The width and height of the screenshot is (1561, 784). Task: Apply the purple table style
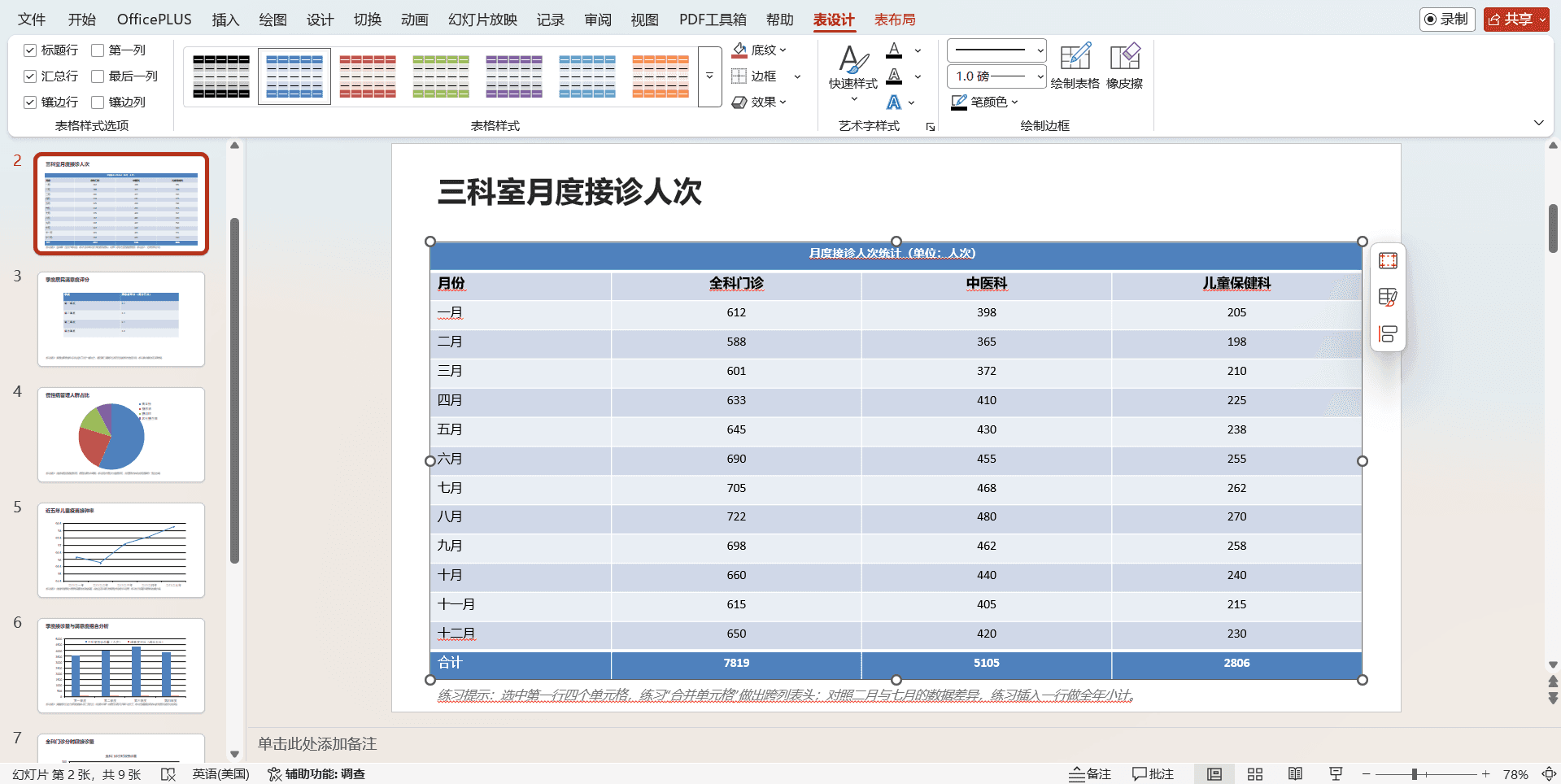(x=514, y=76)
